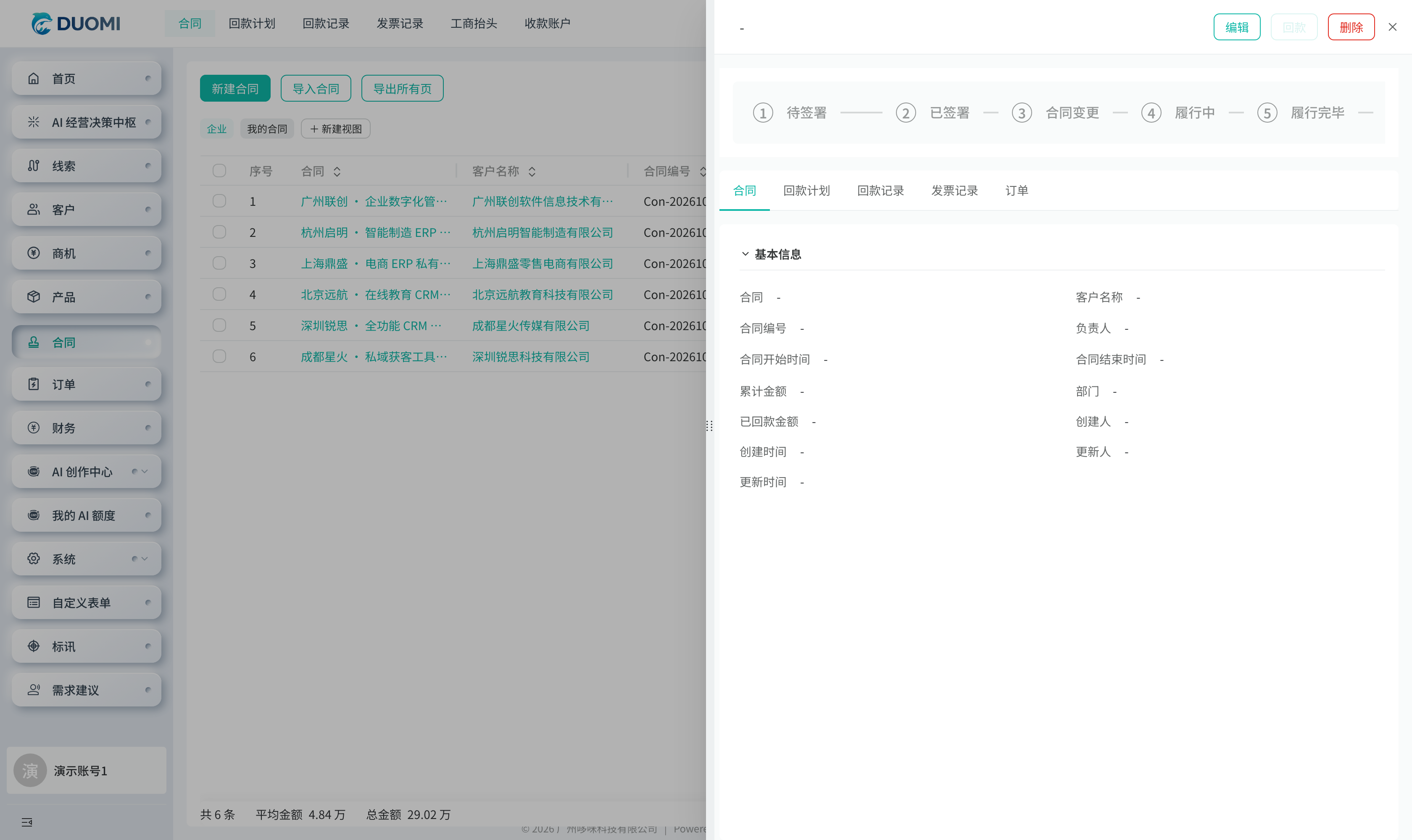Check the row 6 成都星火 checkbox

[219, 356]
